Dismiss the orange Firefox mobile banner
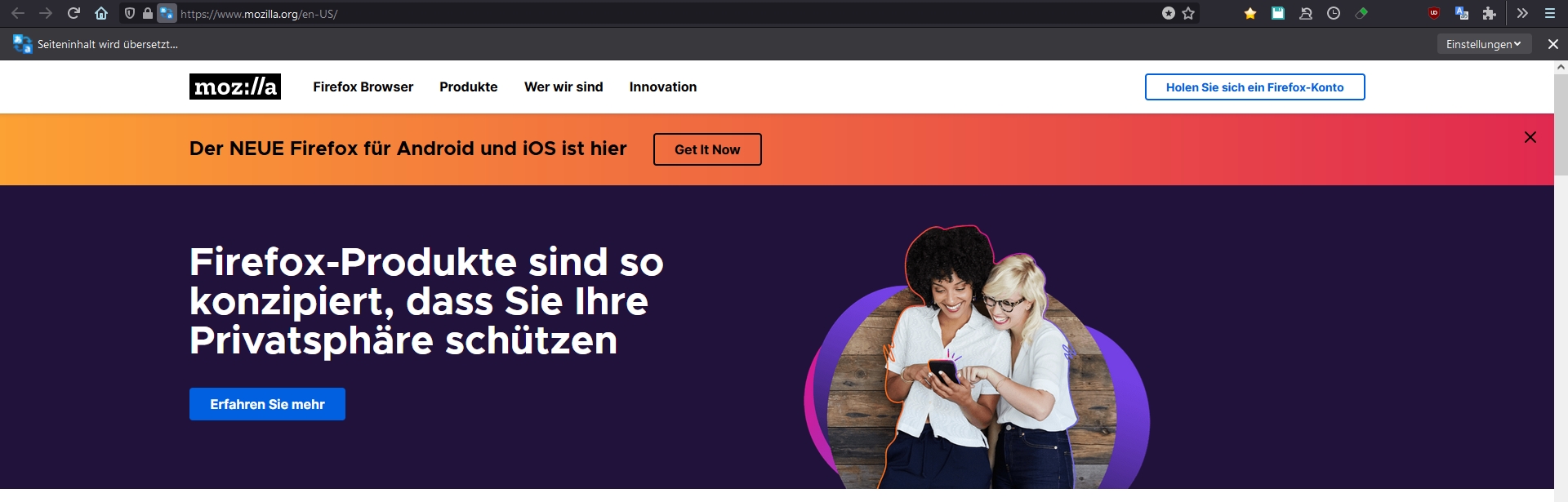Screen dimensions: 1568x502 (1530, 137)
